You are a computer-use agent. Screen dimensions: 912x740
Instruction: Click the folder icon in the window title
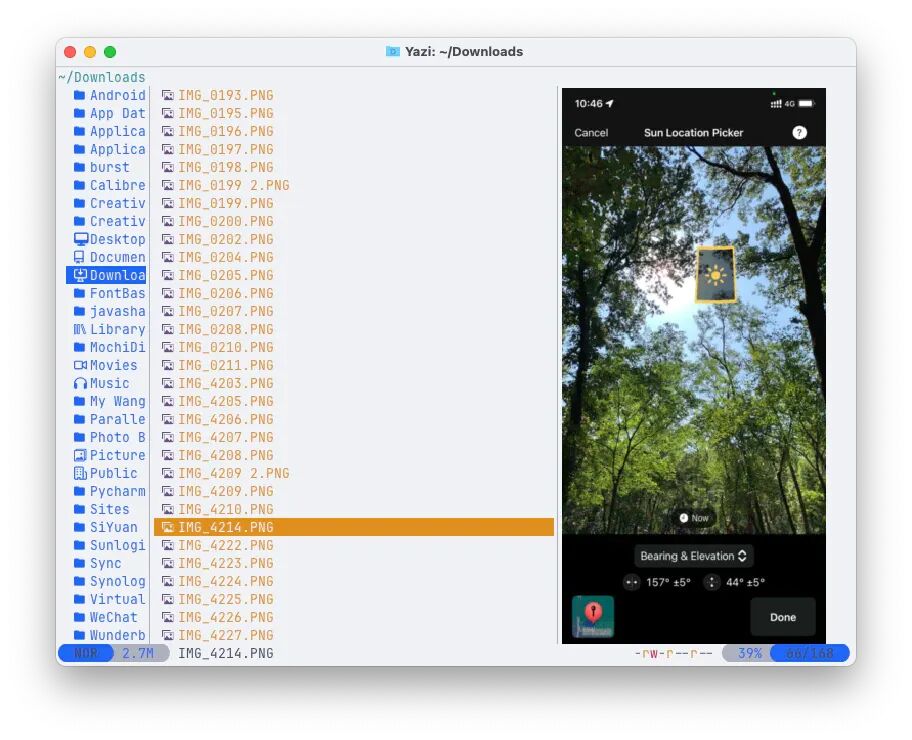click(393, 52)
